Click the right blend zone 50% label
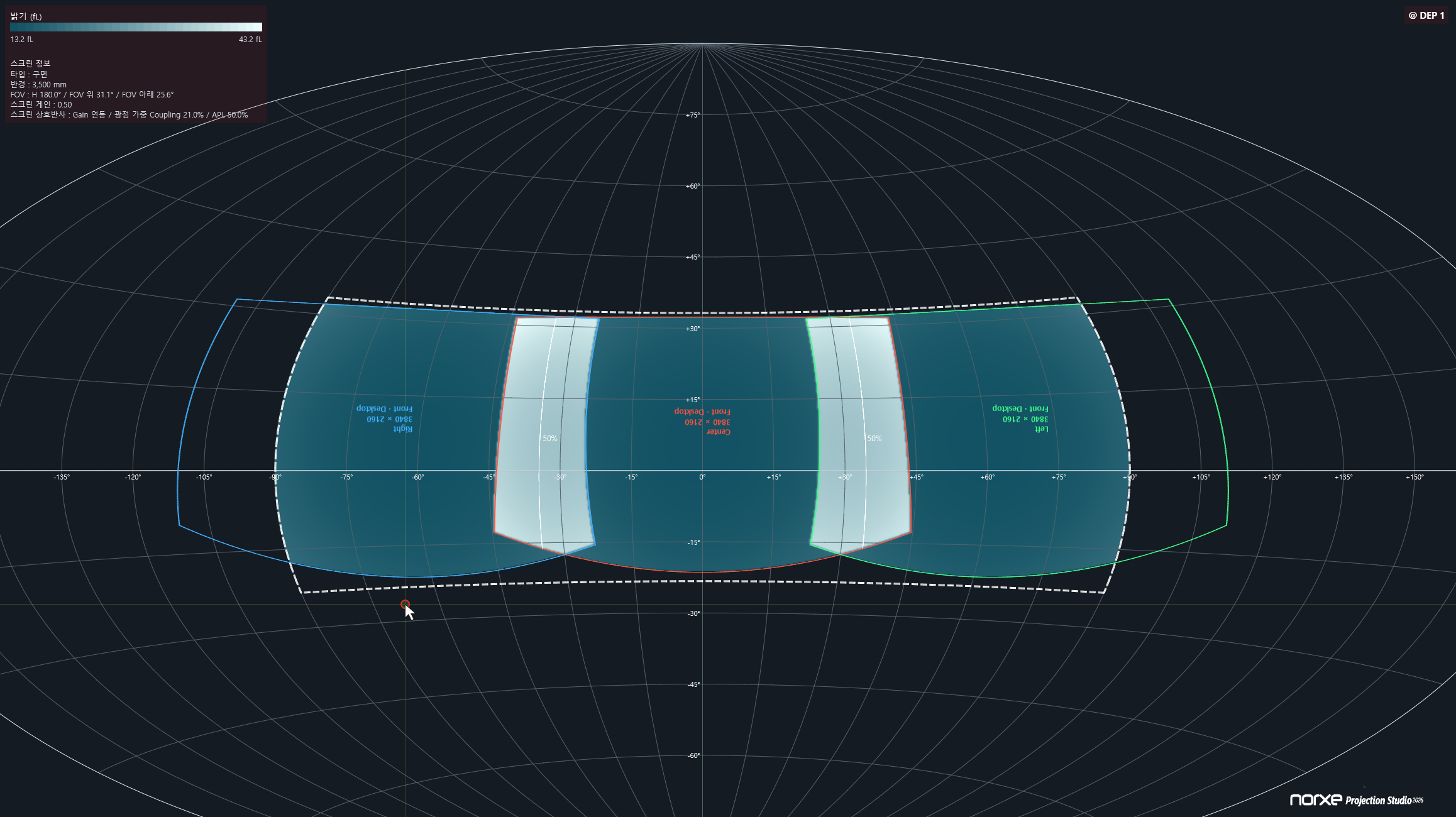The width and height of the screenshot is (1456, 817). tap(874, 439)
